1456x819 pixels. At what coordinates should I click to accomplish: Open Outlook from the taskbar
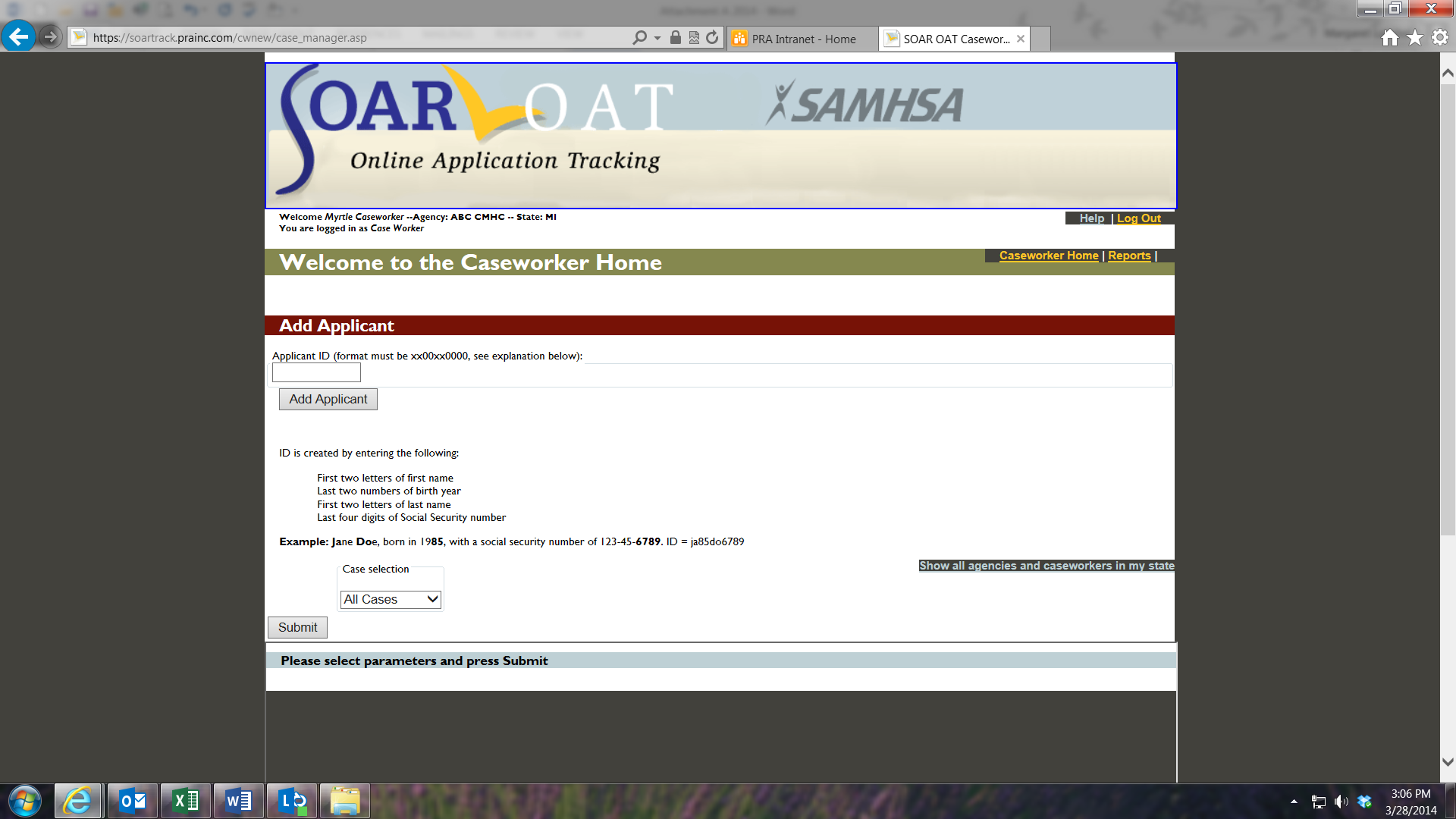[x=133, y=801]
